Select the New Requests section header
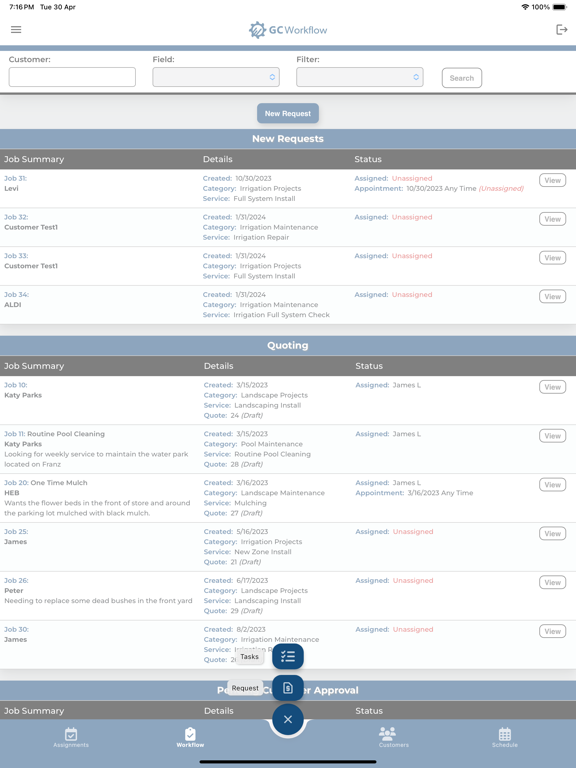 point(288,139)
